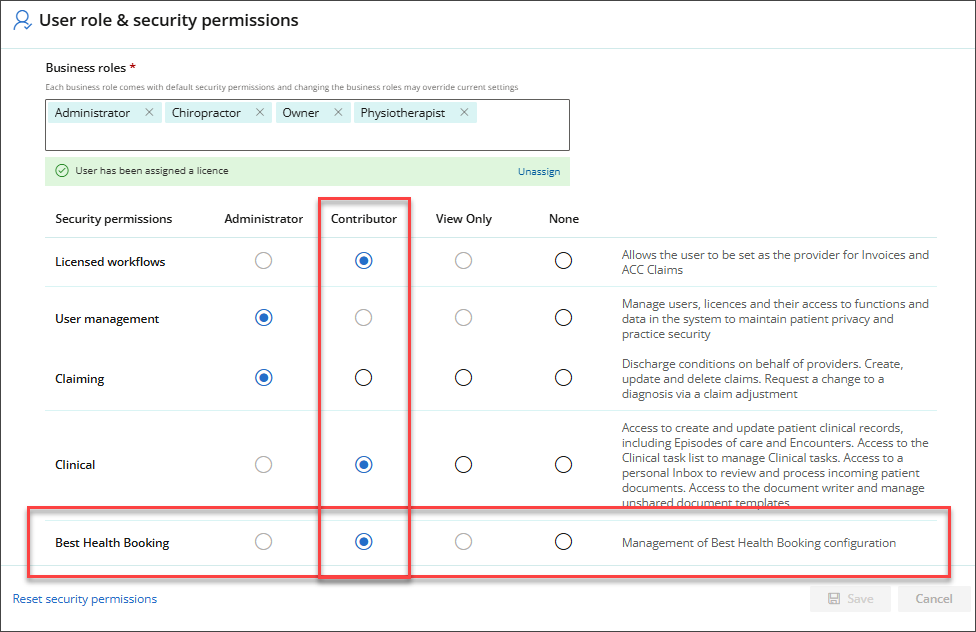976x632 pixels.
Task: Remove the Administrator business role tag
Action: click(149, 112)
